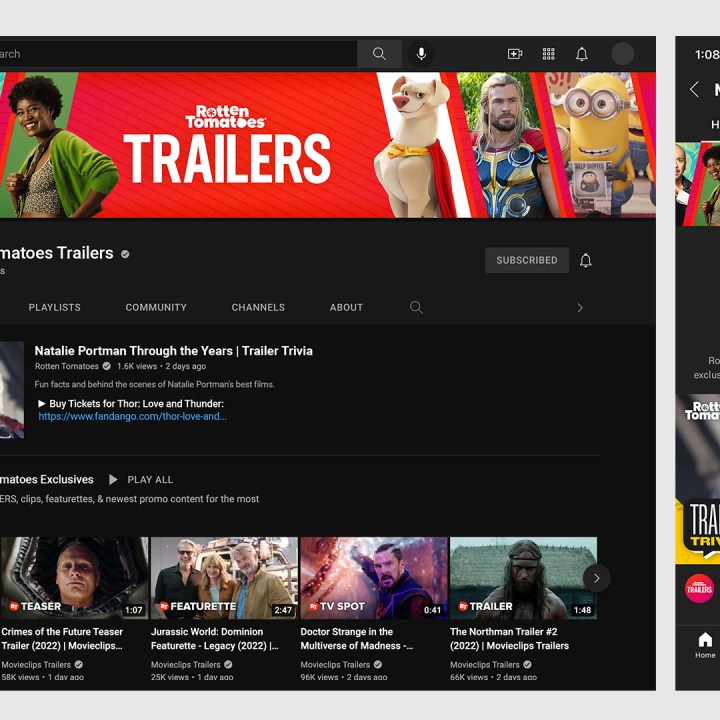
Task: Click Rotten Tomatoes channel name under featured video
Action: [67, 366]
